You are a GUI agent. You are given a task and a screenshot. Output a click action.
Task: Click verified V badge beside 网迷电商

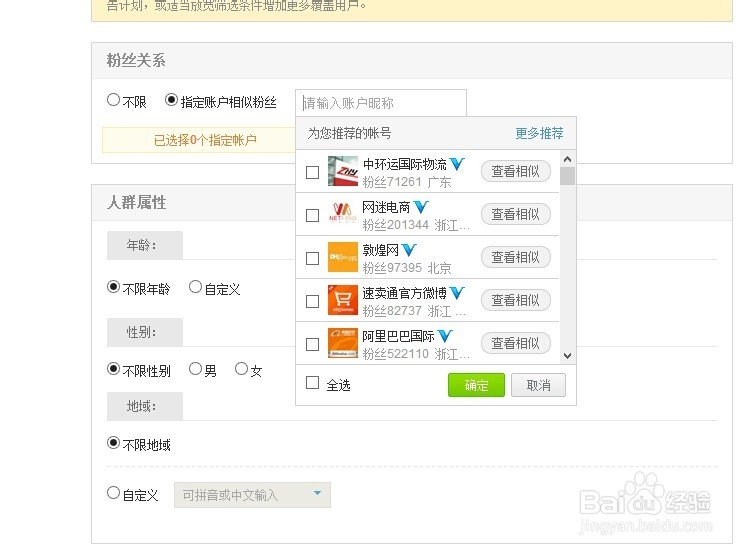tap(421, 207)
